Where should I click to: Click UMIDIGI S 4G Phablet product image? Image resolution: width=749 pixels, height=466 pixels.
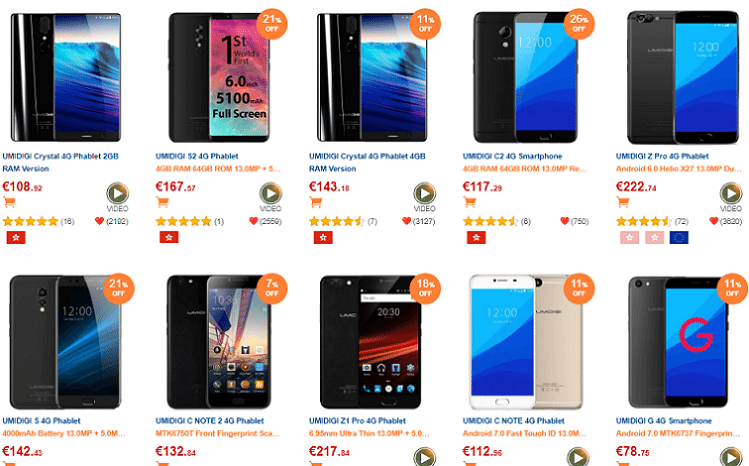pyautogui.click(x=65, y=342)
